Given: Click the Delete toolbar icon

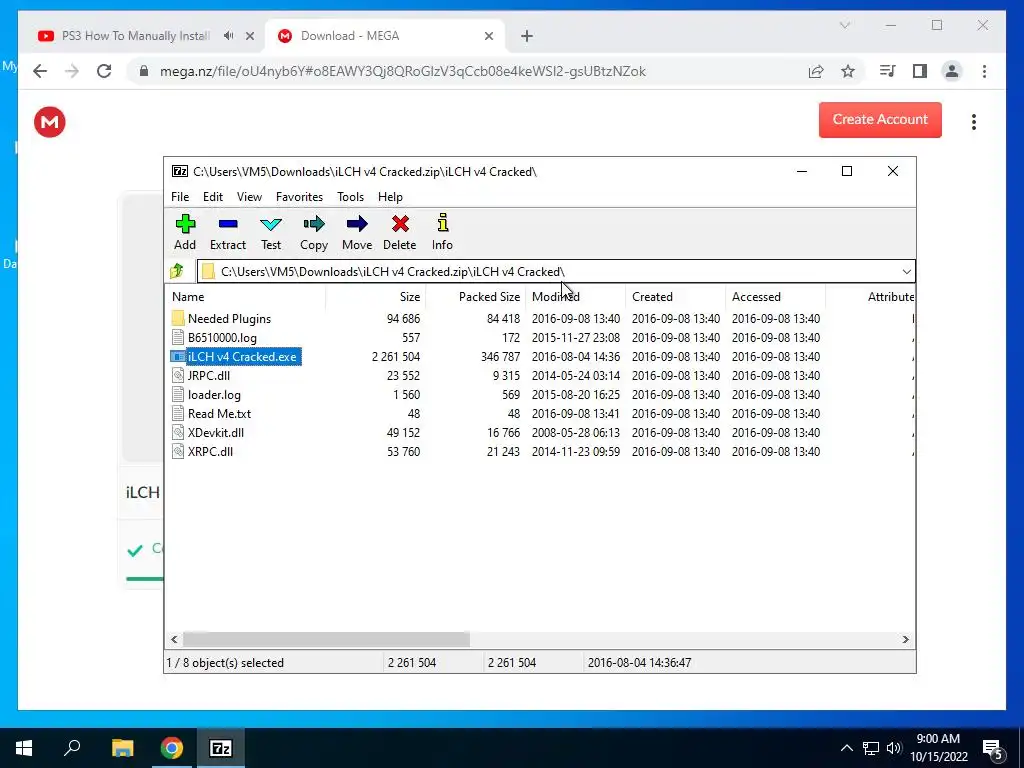Looking at the screenshot, I should coord(400,232).
